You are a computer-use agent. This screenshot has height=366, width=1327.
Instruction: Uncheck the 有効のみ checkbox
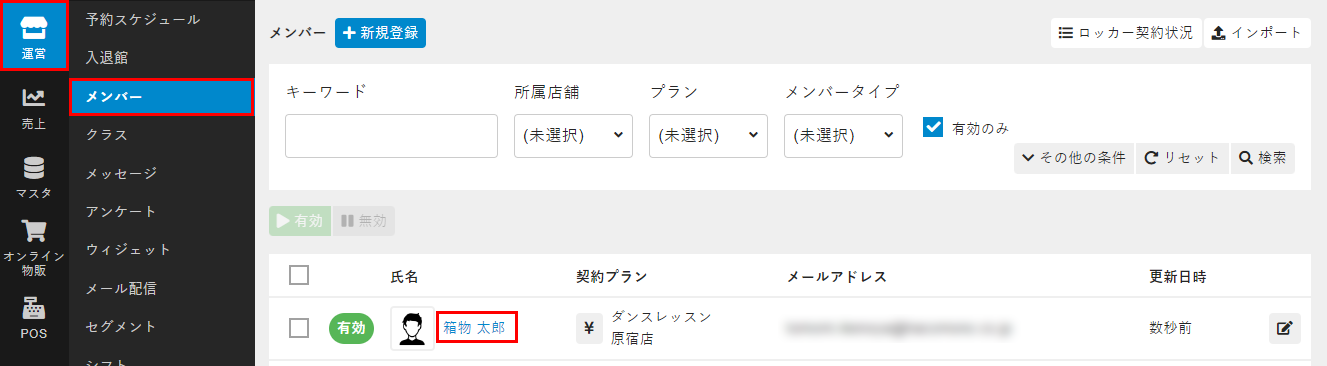click(933, 127)
